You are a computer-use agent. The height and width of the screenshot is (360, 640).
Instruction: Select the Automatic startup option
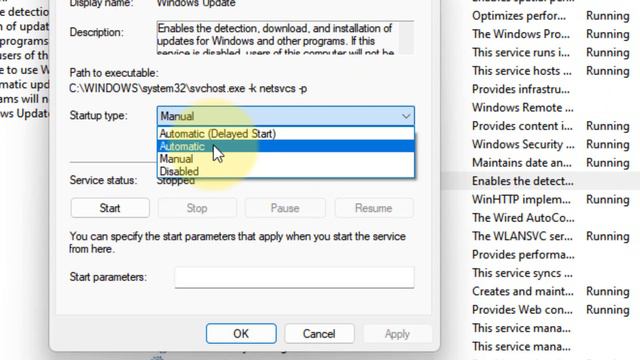[x=285, y=146]
